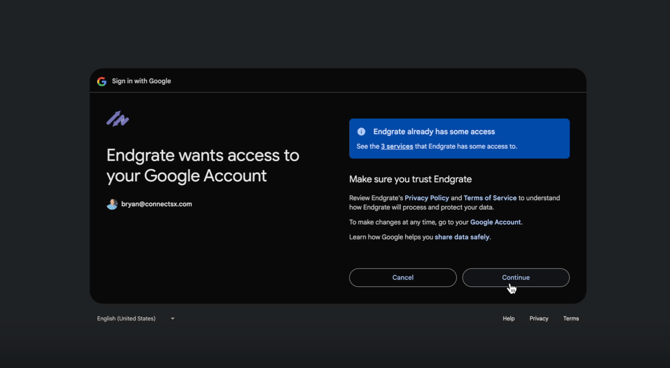Click the Google logo in header
This screenshot has width=670, height=368.
[102, 81]
